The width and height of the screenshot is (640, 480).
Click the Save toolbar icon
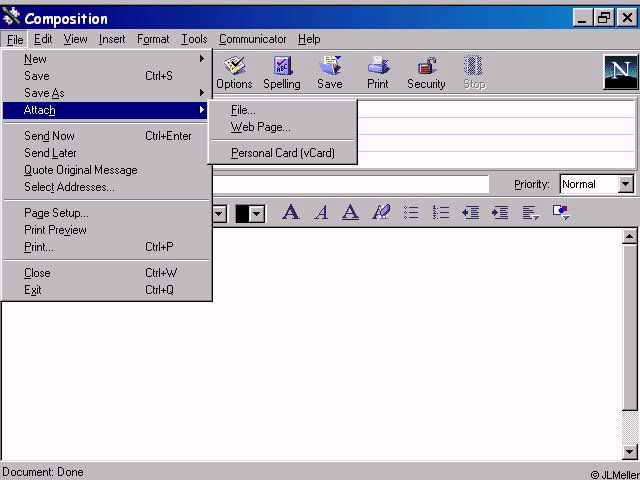[x=330, y=72]
